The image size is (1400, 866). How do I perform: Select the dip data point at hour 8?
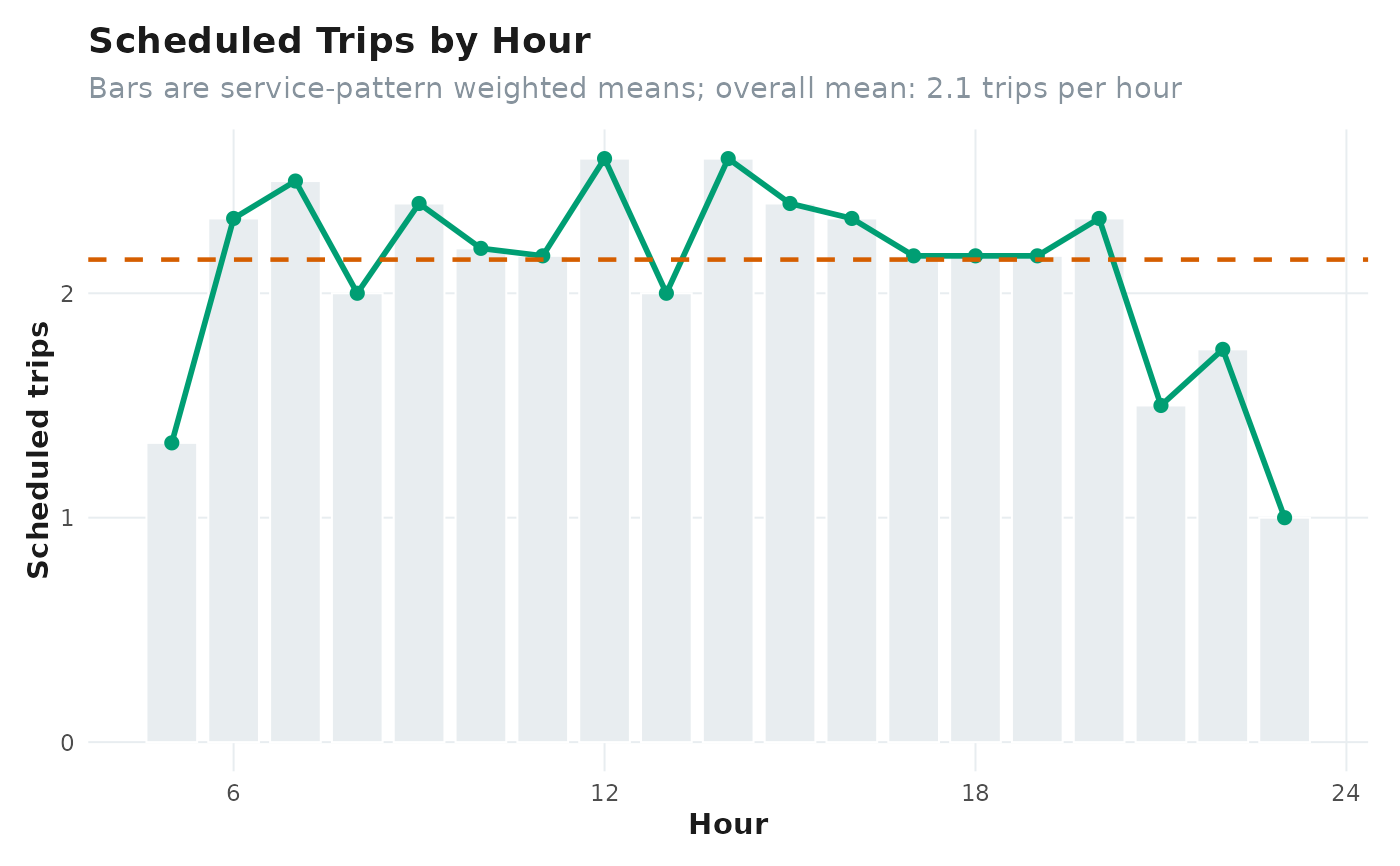357,294
